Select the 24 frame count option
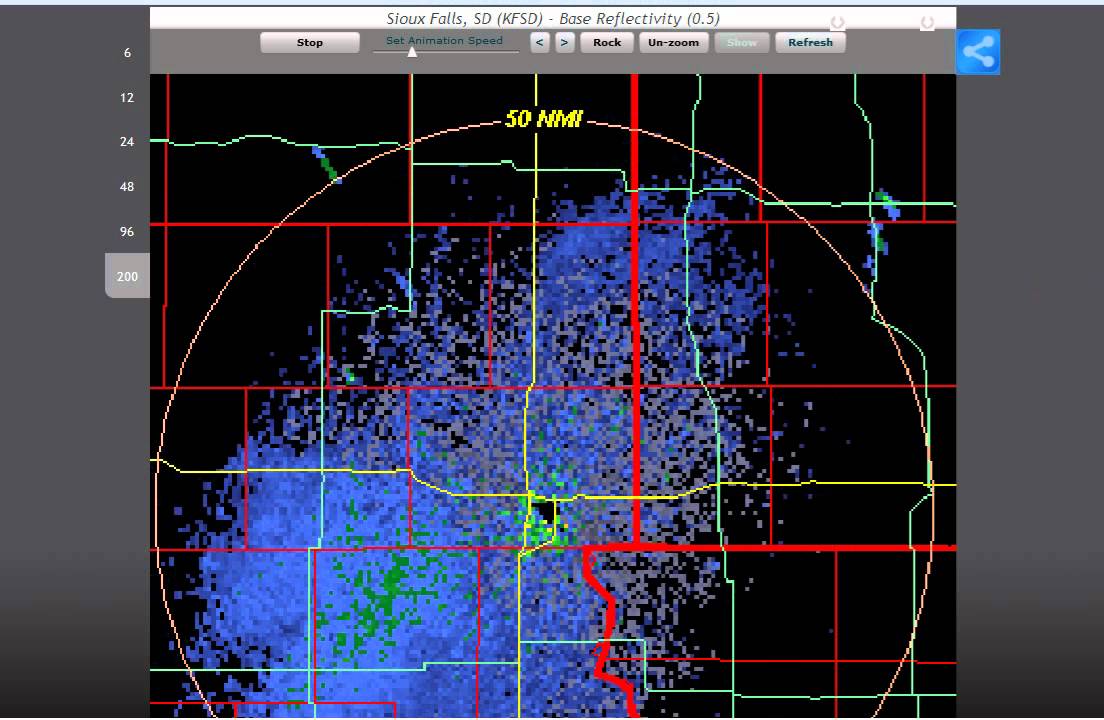Viewport: 1104px width, 720px height. [127, 141]
